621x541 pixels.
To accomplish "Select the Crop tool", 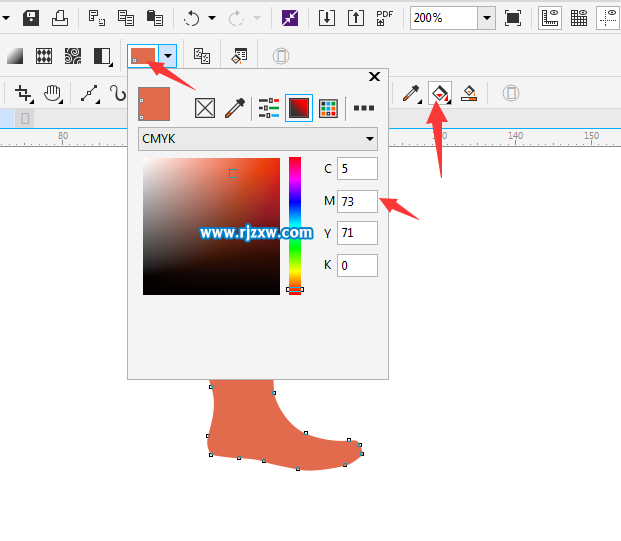I will coord(24,94).
